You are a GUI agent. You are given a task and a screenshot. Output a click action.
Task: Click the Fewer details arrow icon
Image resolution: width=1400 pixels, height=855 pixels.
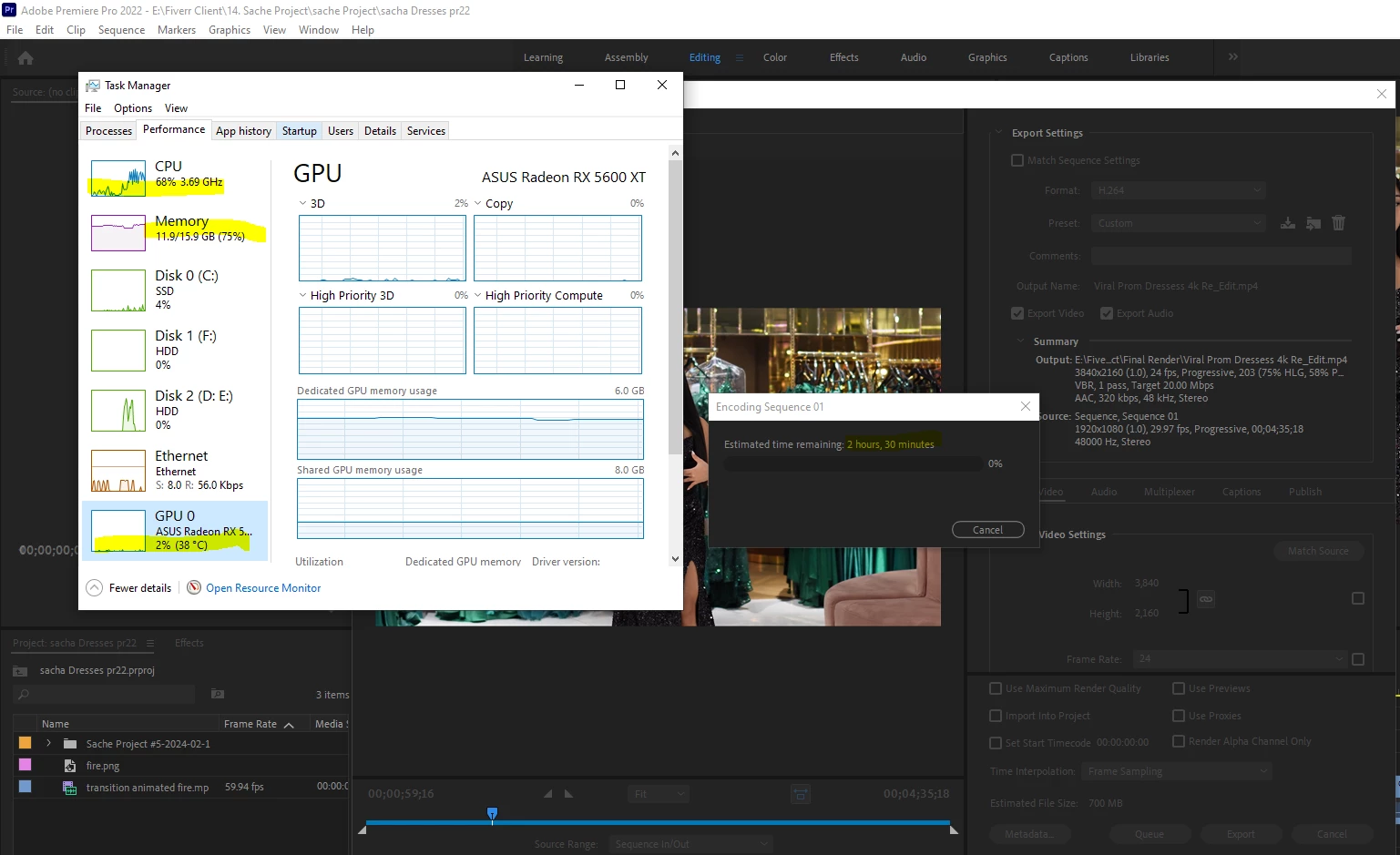[x=95, y=588]
